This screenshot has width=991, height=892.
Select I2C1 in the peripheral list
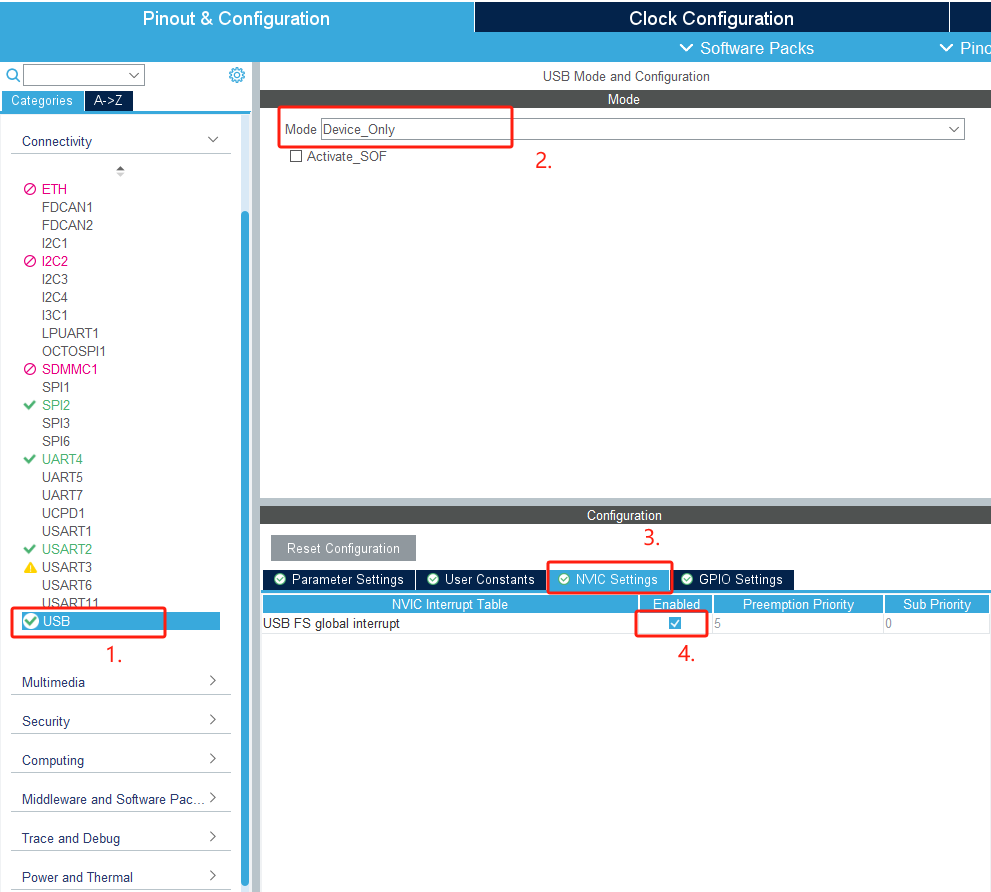point(54,243)
